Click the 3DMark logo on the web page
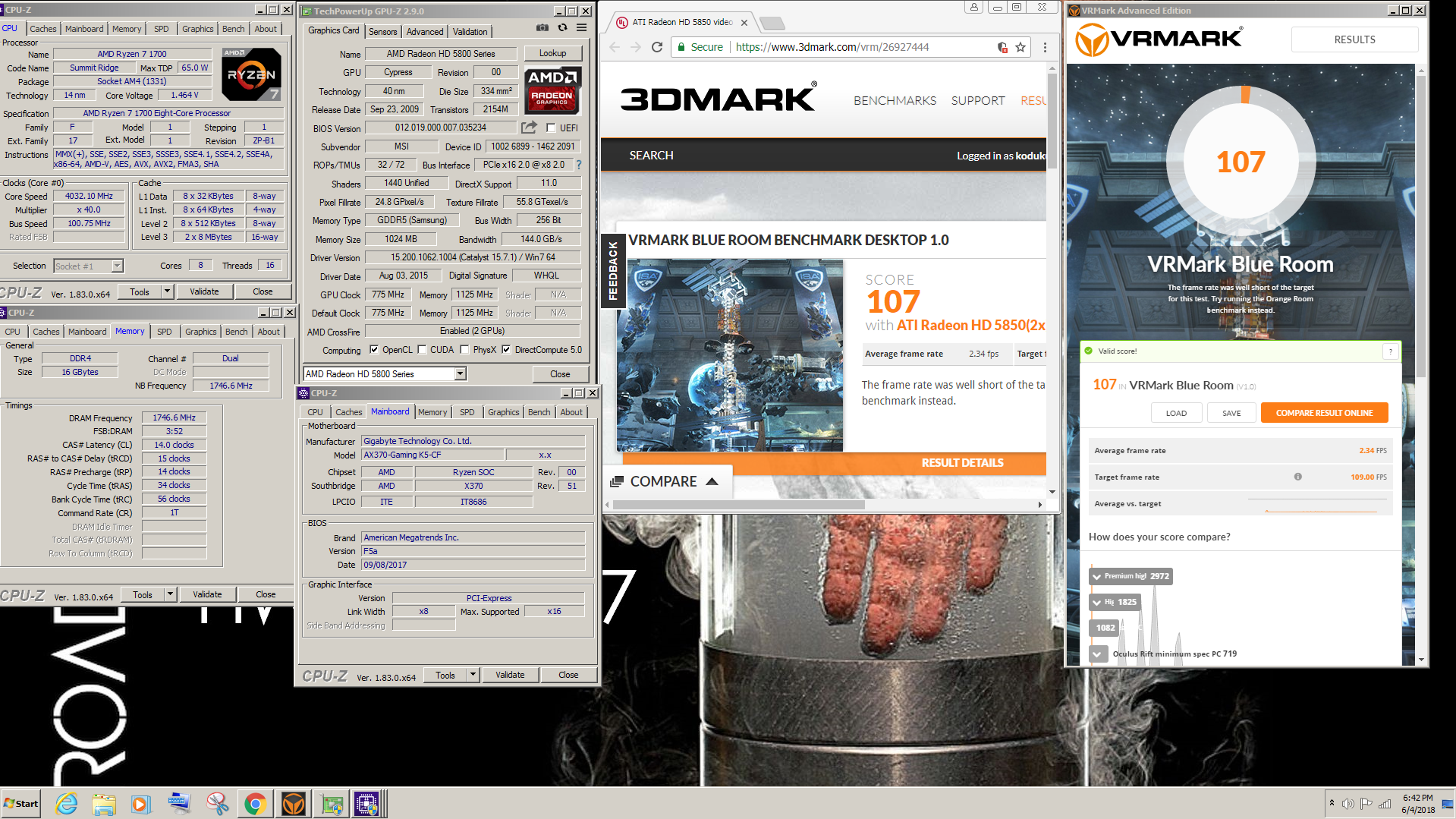Viewport: 1456px width, 819px height. coord(718,98)
